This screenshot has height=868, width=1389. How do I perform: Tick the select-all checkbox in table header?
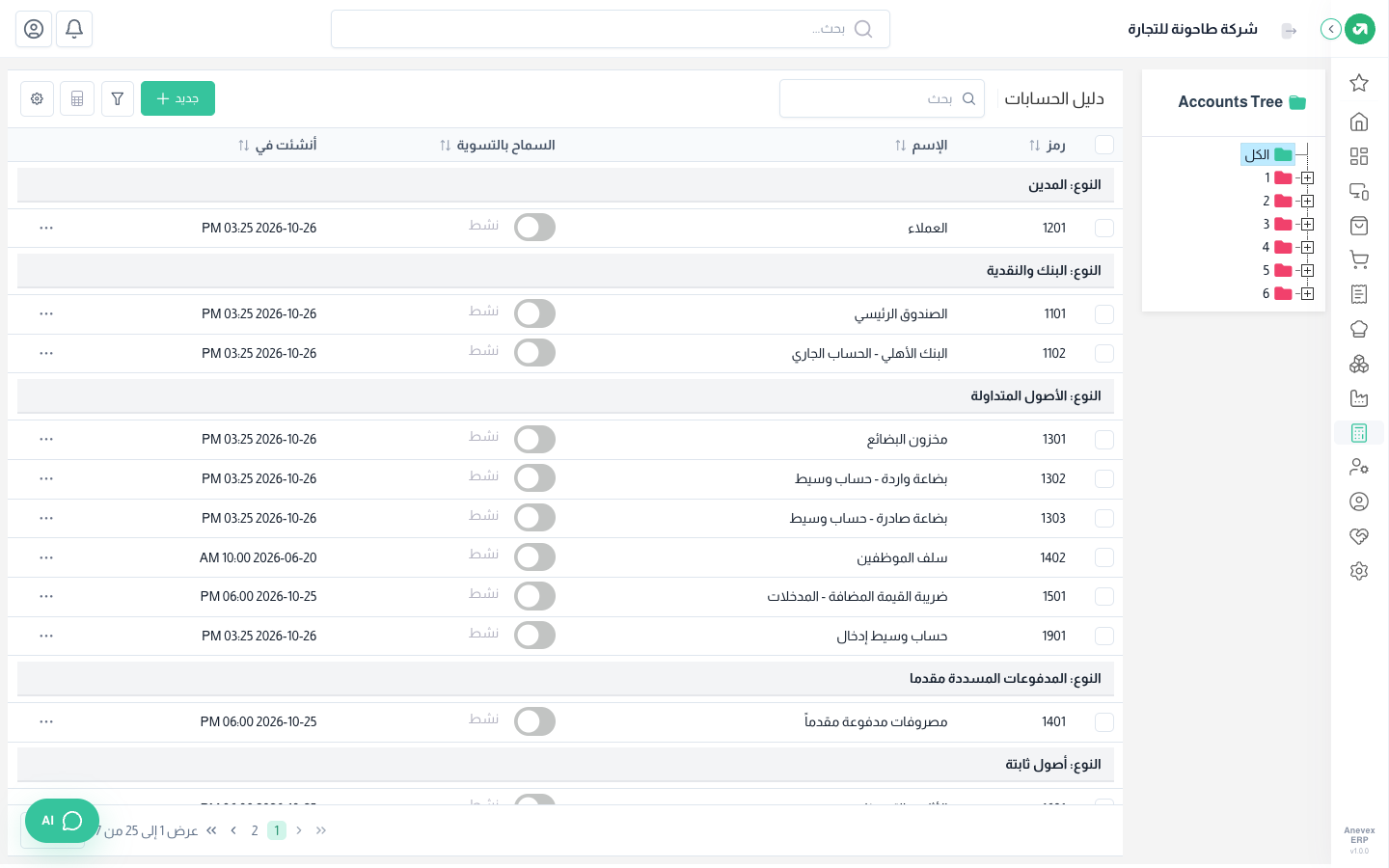pos(1104,145)
